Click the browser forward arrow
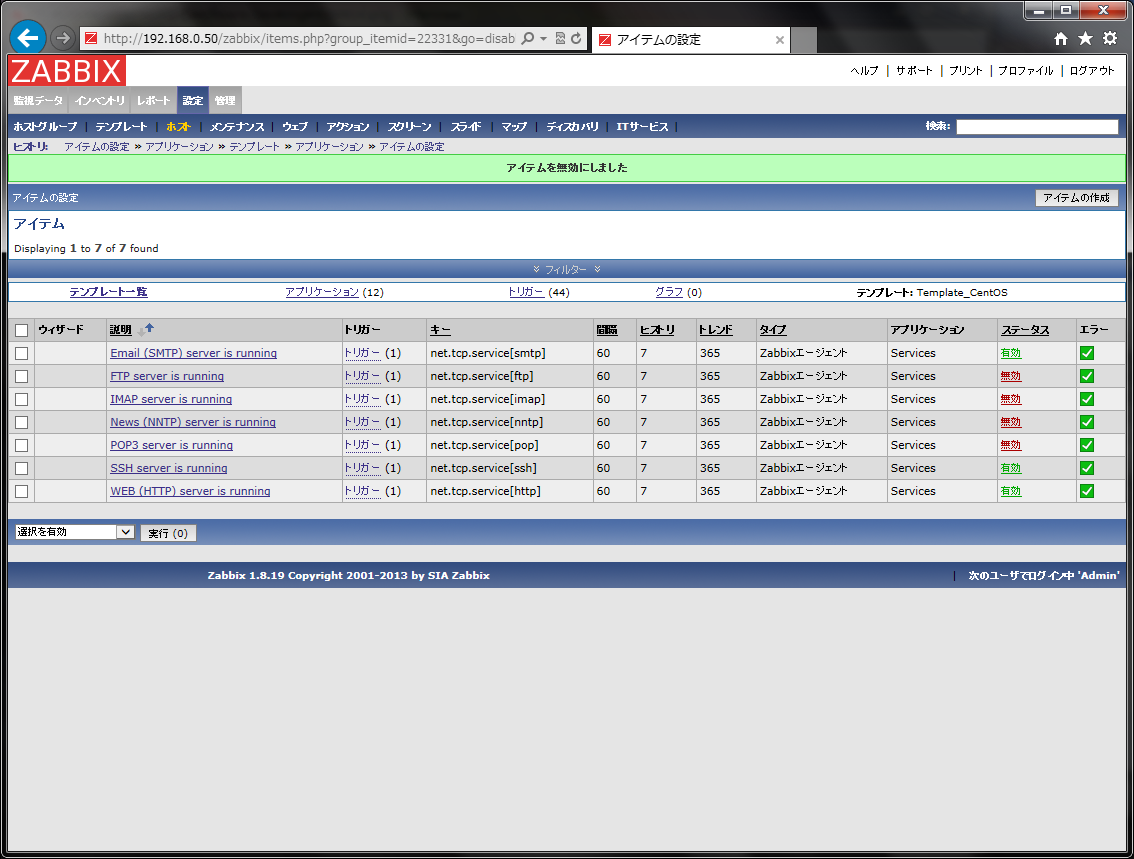The image size is (1134, 859). (x=63, y=38)
